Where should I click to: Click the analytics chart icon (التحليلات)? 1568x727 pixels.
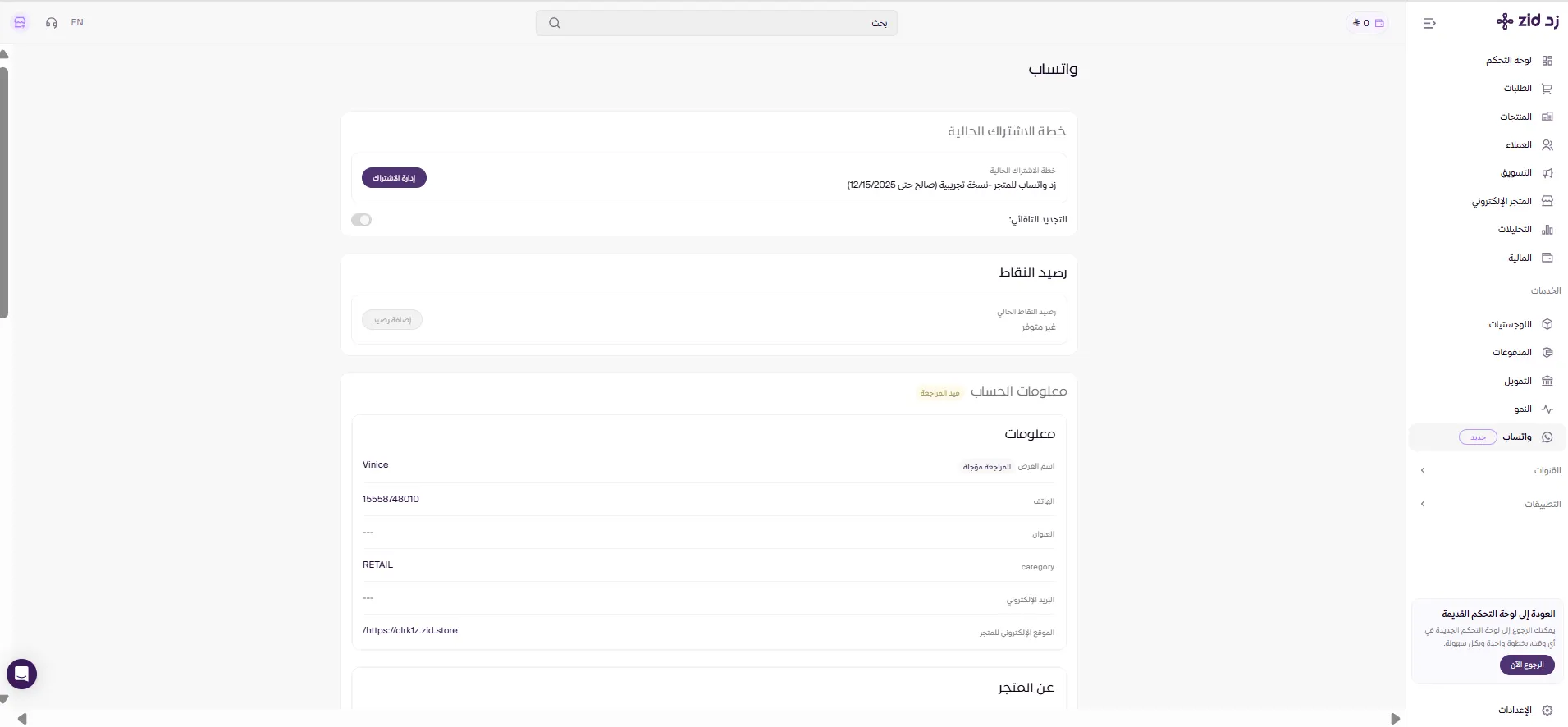click(1547, 230)
